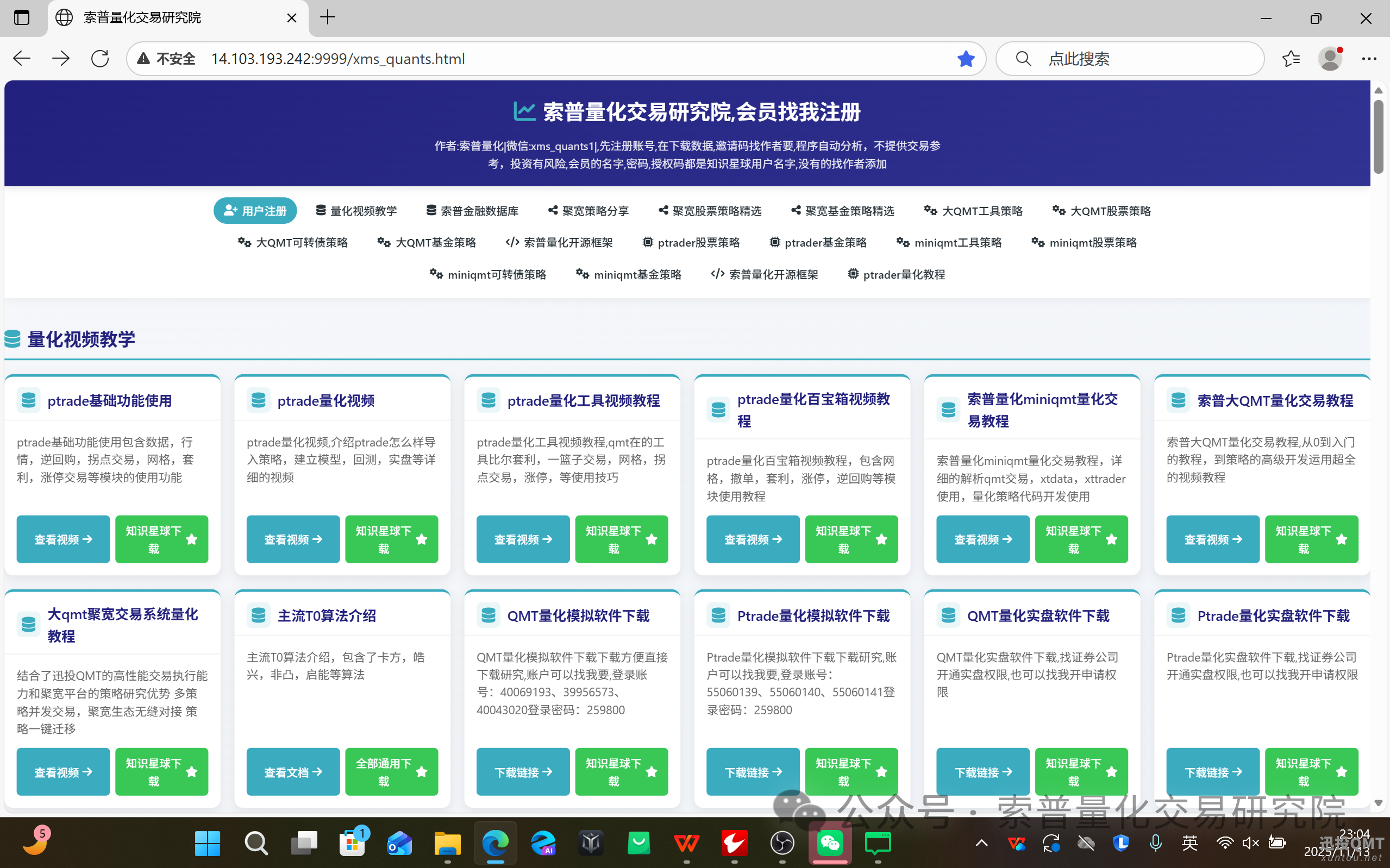Click 查看视频 on the ptrade量化视频 card
Image resolution: width=1390 pixels, height=868 pixels.
tap(293, 539)
